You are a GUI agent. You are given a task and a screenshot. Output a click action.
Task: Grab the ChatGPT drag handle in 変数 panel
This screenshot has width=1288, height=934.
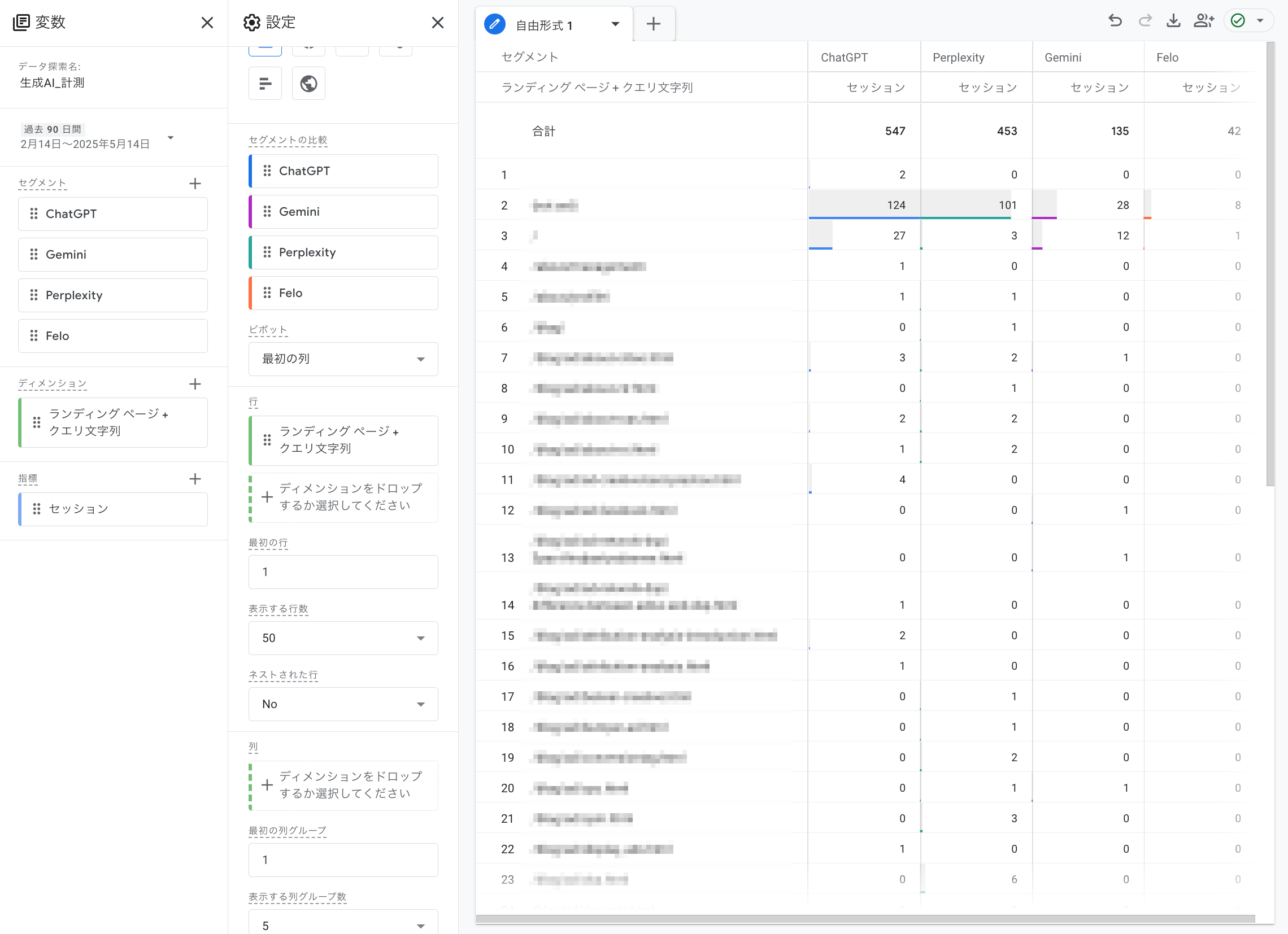[x=33, y=213]
